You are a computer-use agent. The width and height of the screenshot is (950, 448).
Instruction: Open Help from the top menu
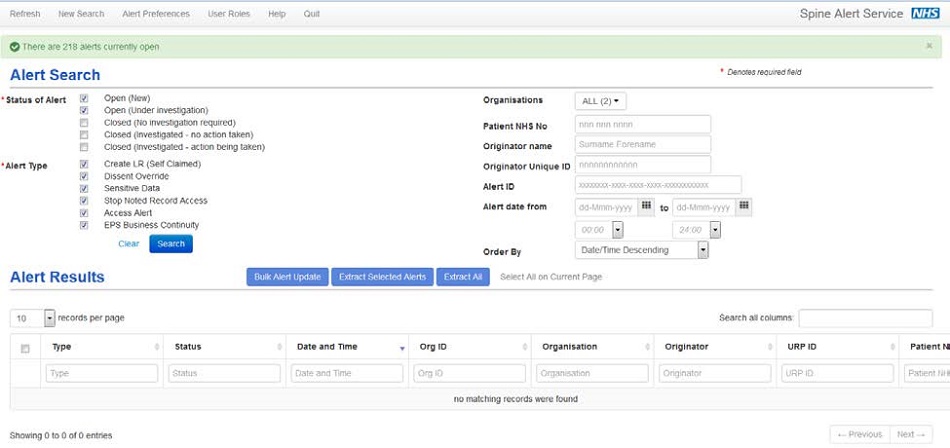pos(276,13)
